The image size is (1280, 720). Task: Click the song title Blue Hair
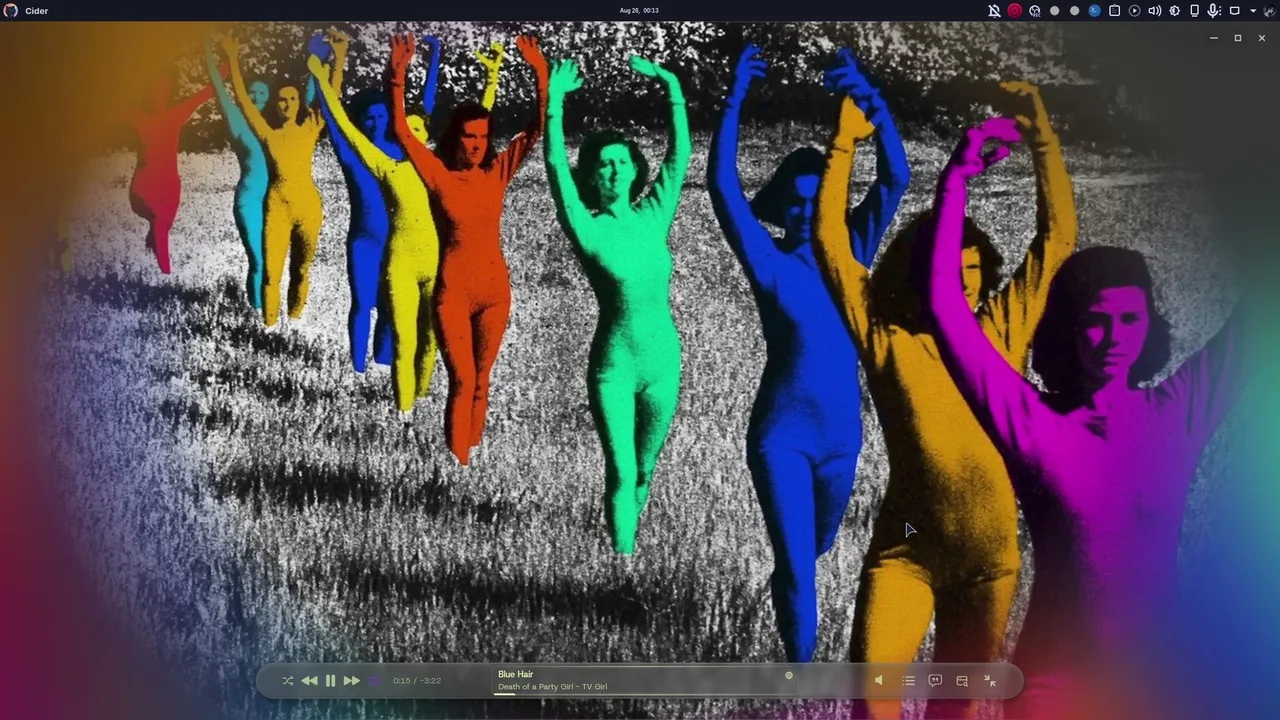pos(516,675)
